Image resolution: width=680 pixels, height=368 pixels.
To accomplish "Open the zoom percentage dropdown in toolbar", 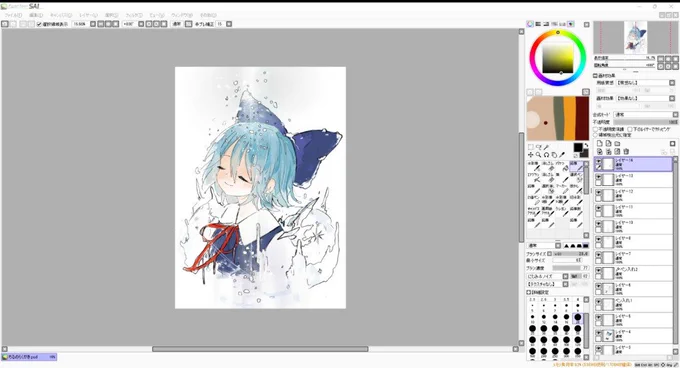I will [93, 24].
